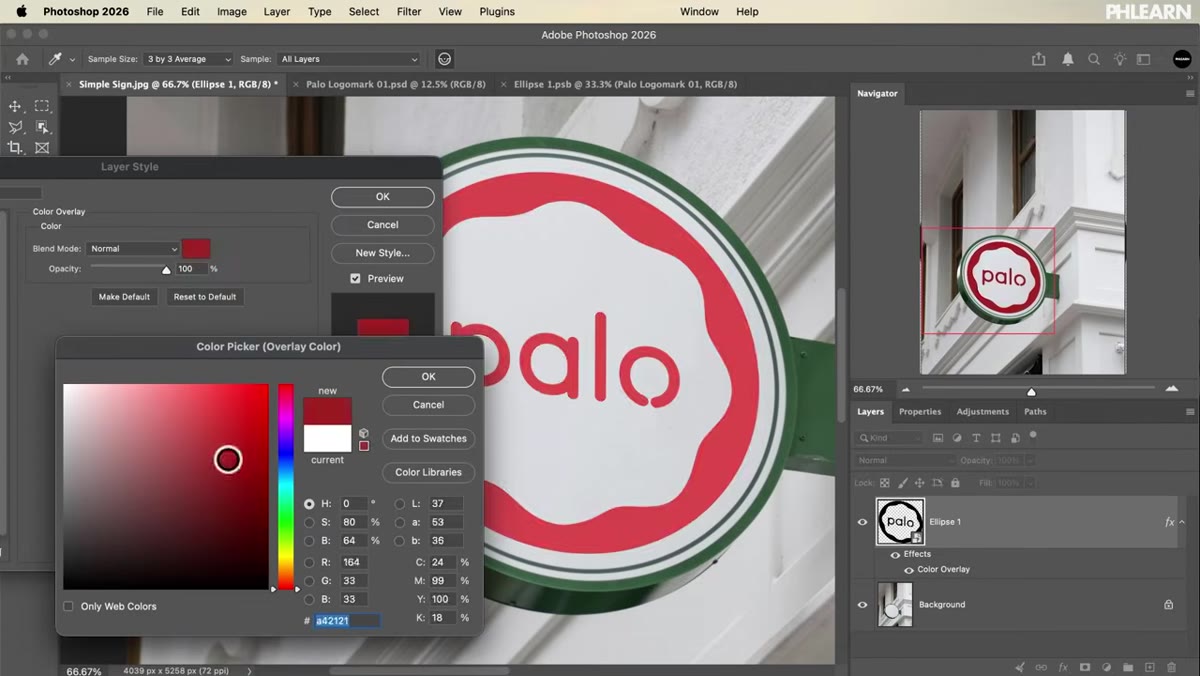1200x676 pixels.
Task: Select the Frame tool
Action: (42, 148)
